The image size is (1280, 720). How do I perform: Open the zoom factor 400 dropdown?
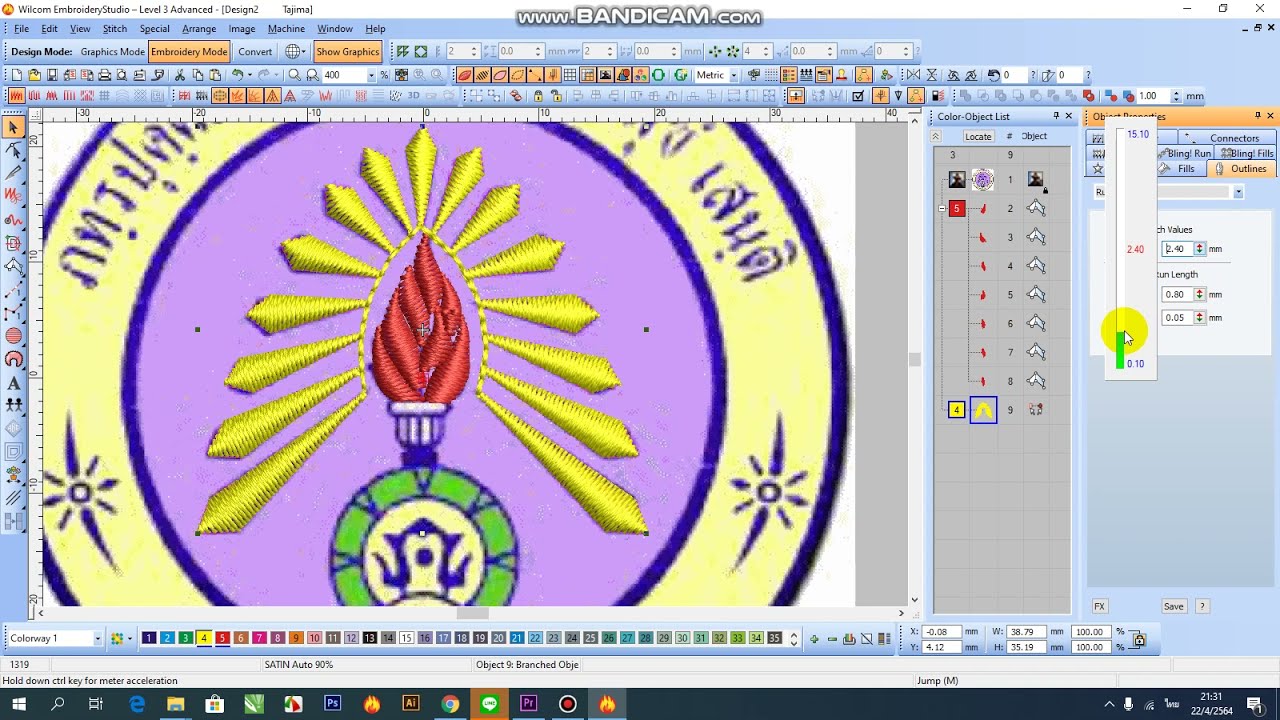pyautogui.click(x=371, y=75)
